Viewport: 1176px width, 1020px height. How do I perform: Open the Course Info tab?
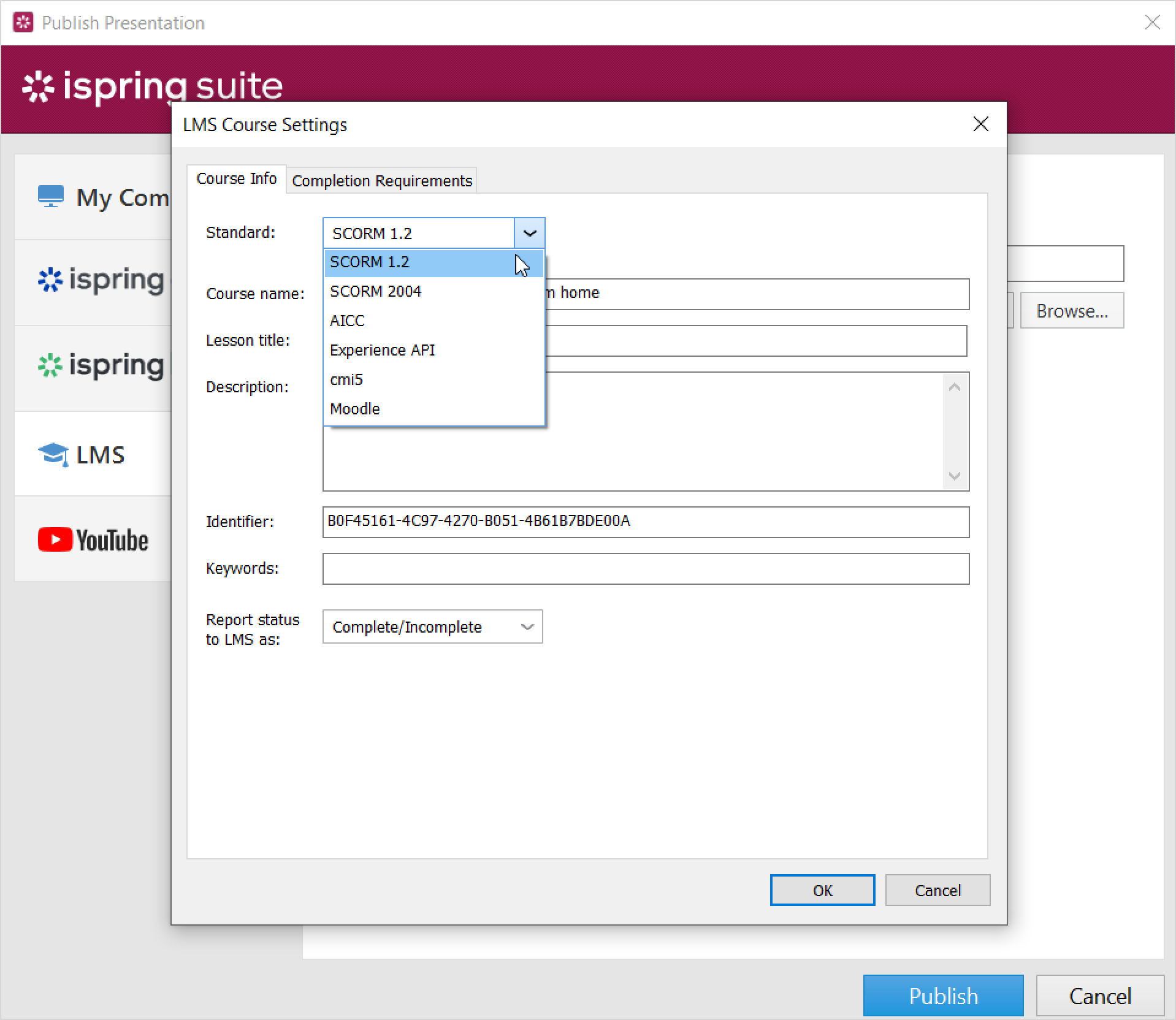click(x=236, y=179)
